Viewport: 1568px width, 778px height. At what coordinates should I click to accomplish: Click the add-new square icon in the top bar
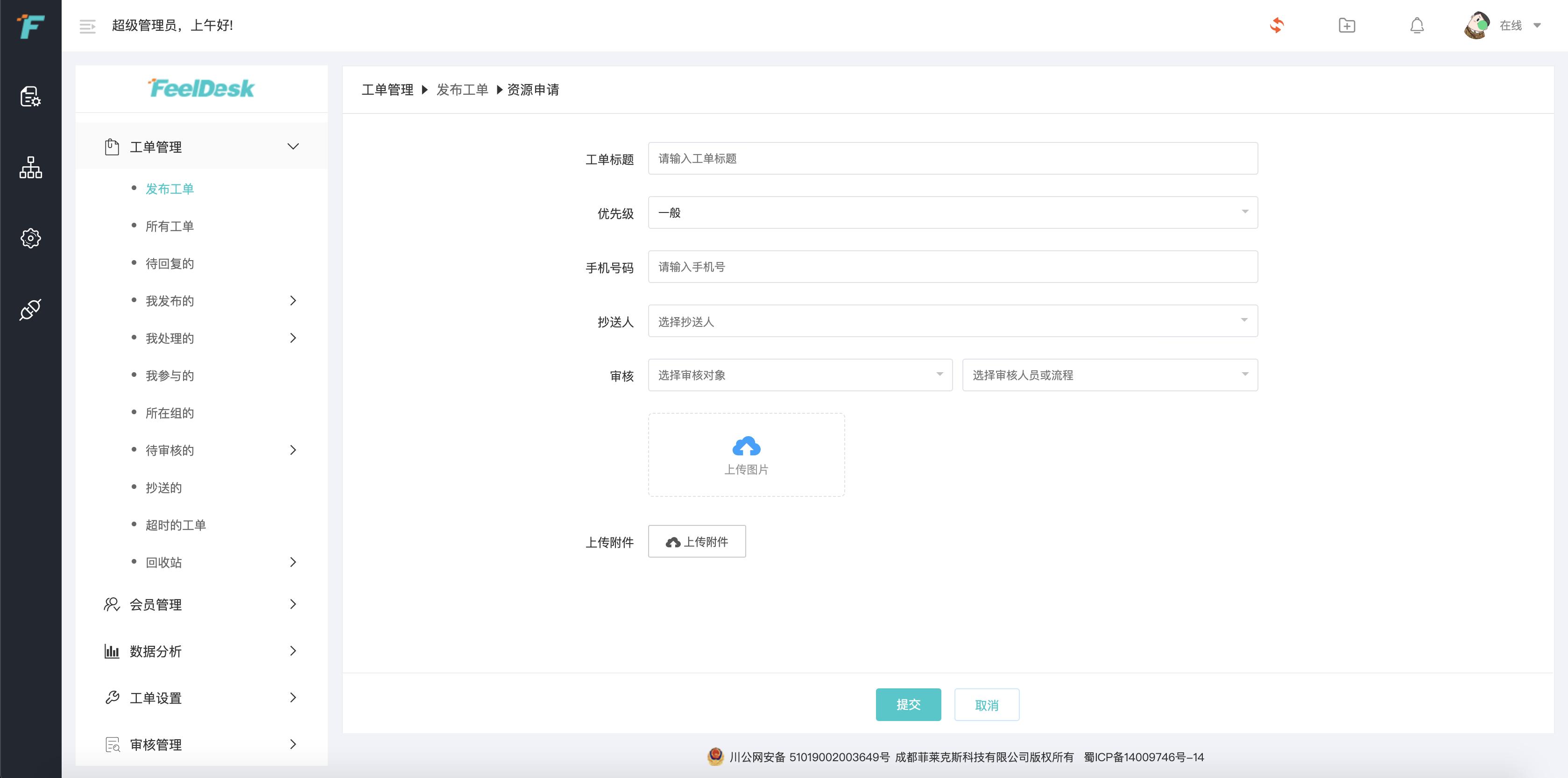coord(1348,26)
